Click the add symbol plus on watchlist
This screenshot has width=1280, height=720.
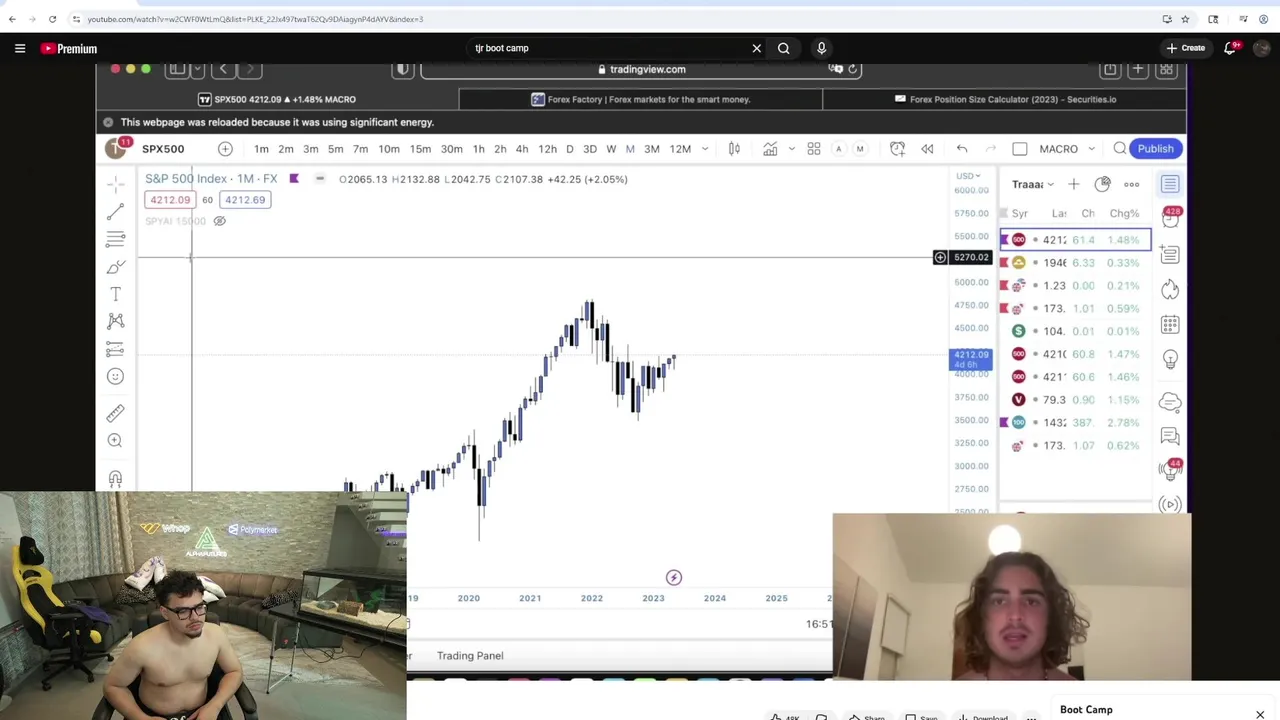(1073, 184)
